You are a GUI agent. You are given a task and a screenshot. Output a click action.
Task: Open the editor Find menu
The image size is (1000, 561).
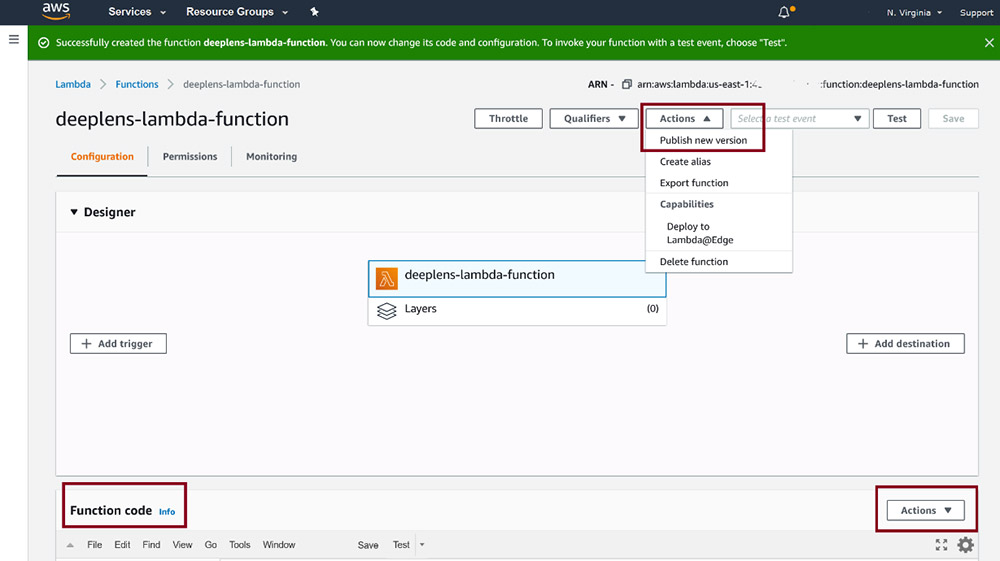point(151,545)
